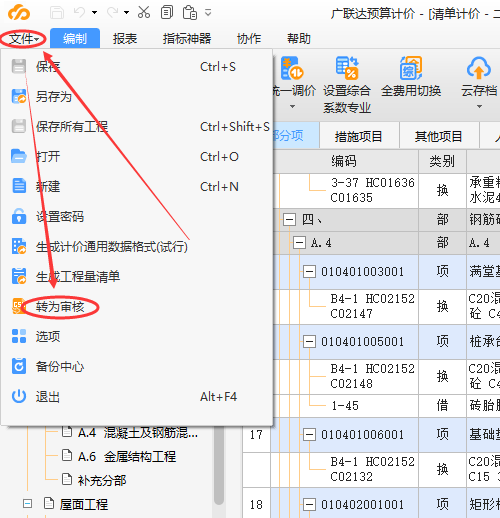Open the 指标神器 tab
This screenshot has width=500, height=518.
(187, 39)
